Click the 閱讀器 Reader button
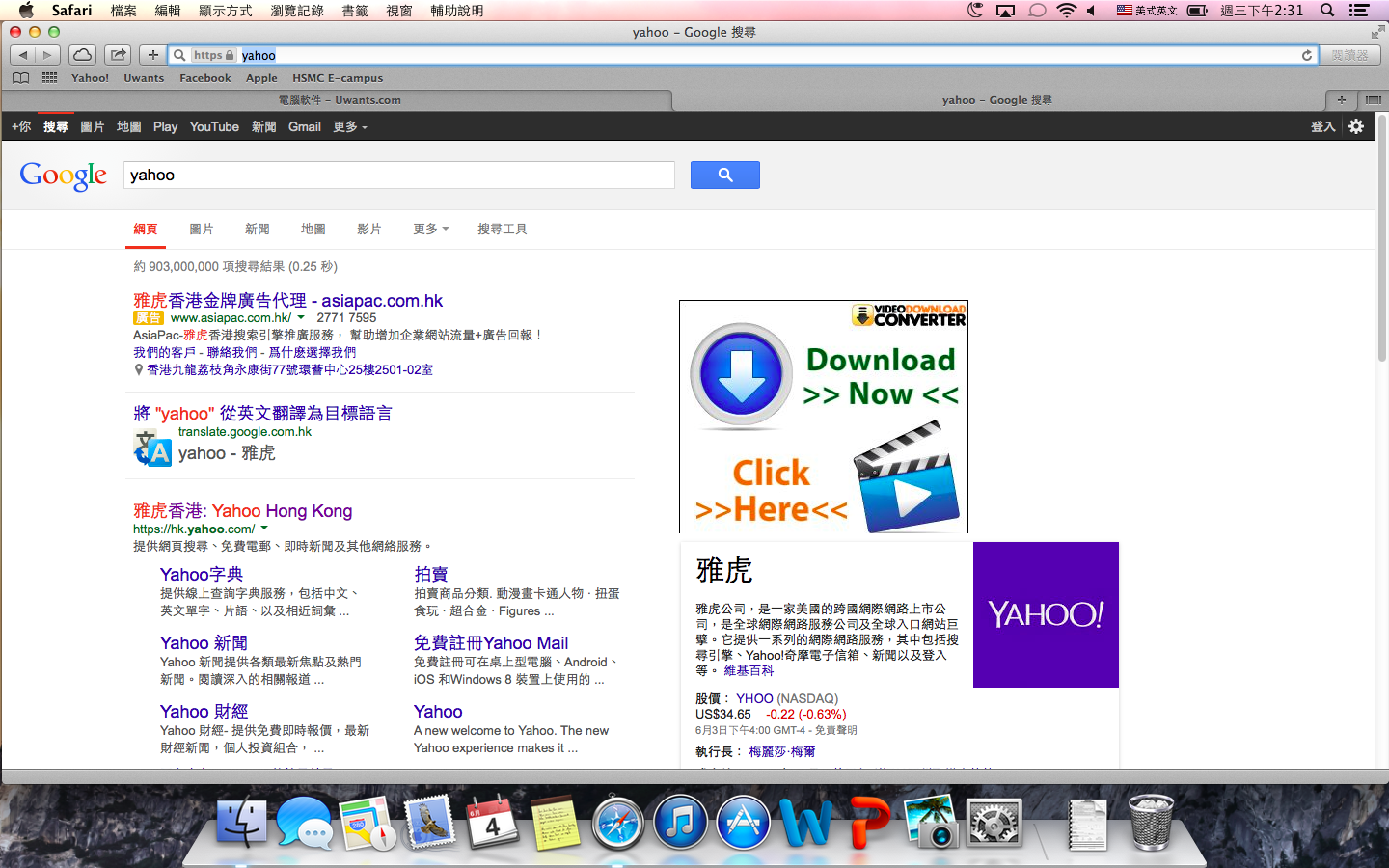 1349,55
